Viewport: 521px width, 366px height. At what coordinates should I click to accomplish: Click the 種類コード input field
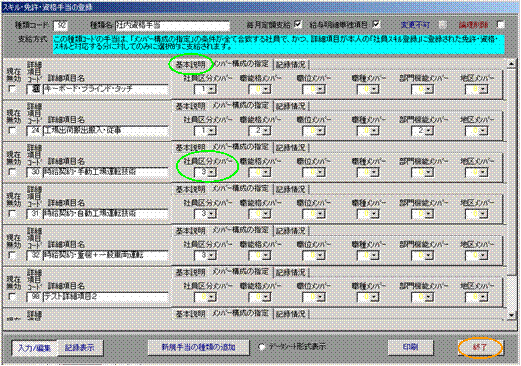(x=60, y=25)
